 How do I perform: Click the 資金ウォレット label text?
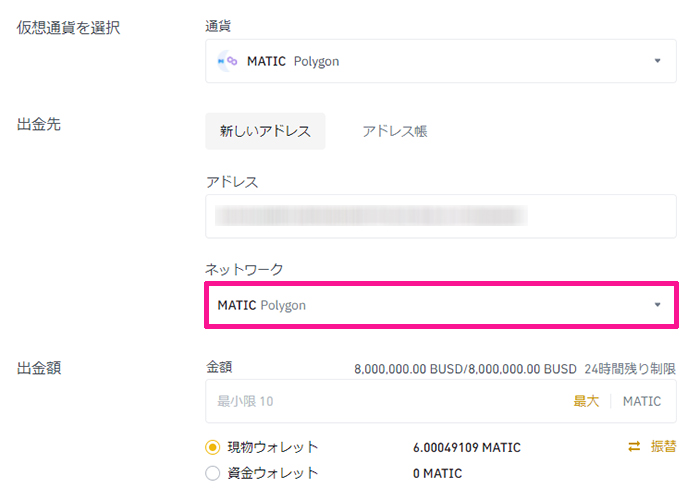(x=272, y=473)
